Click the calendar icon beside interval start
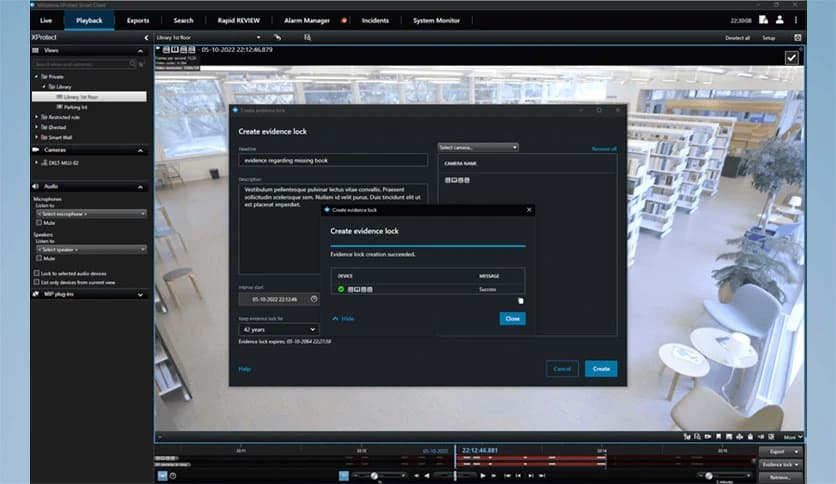This screenshot has height=484, width=836. point(314,298)
